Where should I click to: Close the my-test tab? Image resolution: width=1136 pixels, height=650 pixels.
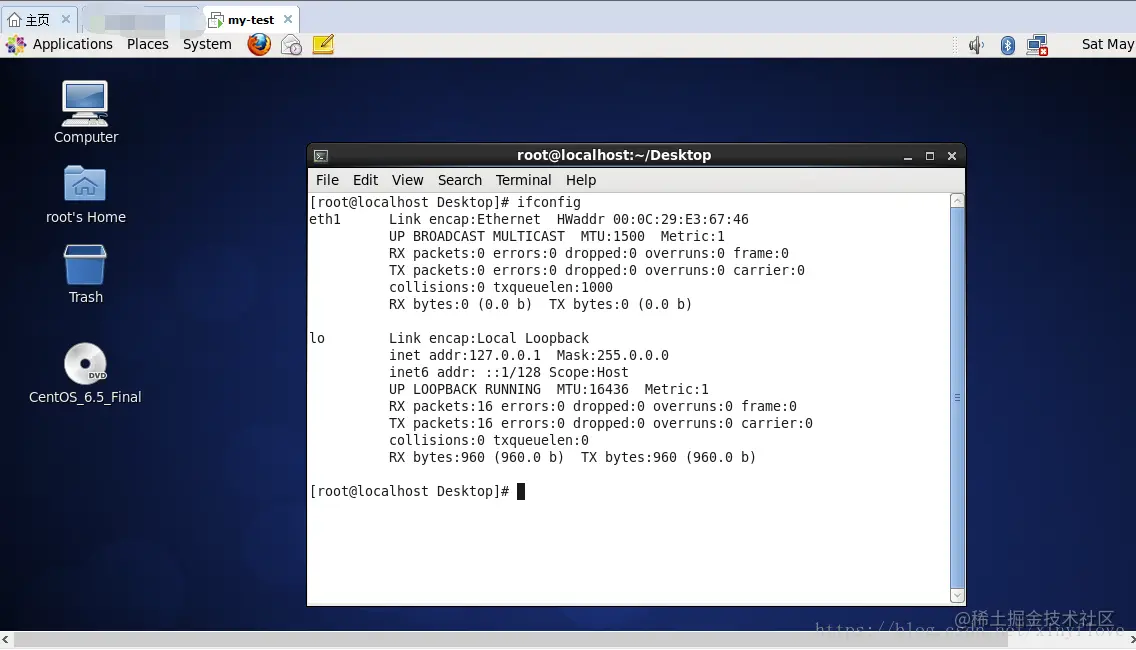pos(288,19)
